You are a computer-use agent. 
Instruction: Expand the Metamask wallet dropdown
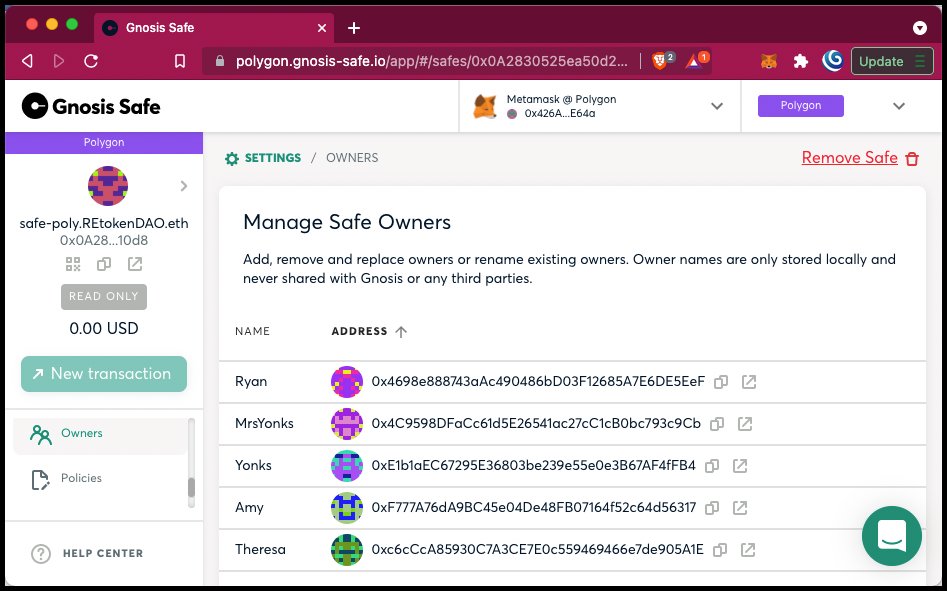[x=717, y=106]
